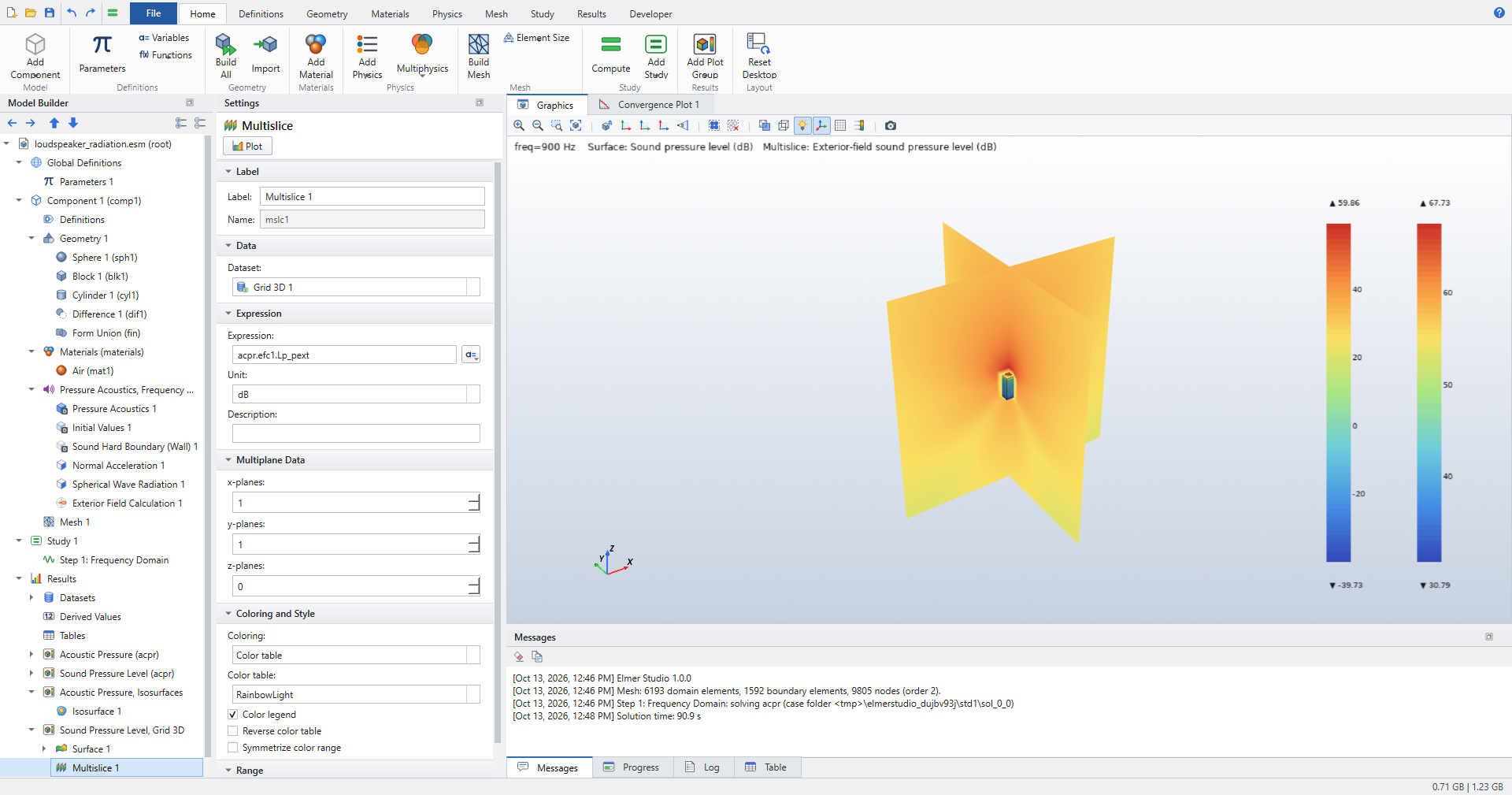Go to default 3D view icon

[x=606, y=125]
